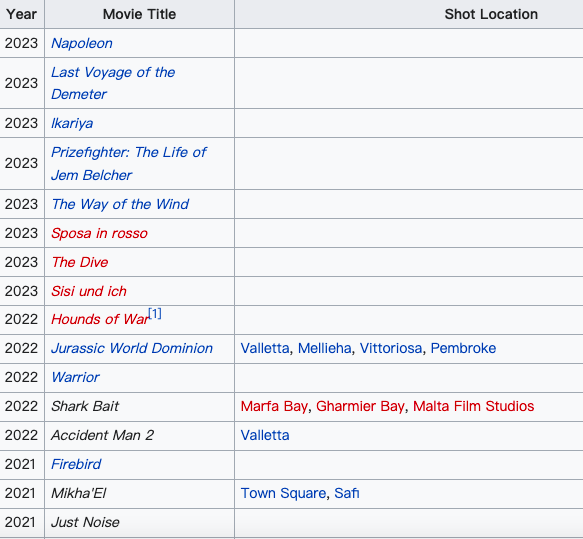Open footnote [1] next to Hounds of War
The height and width of the screenshot is (539, 583).
[155, 313]
